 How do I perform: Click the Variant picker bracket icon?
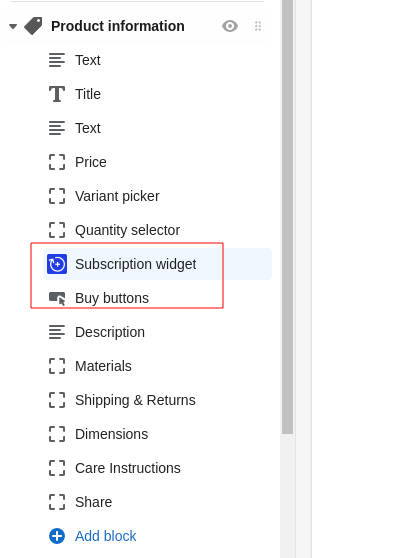point(57,196)
